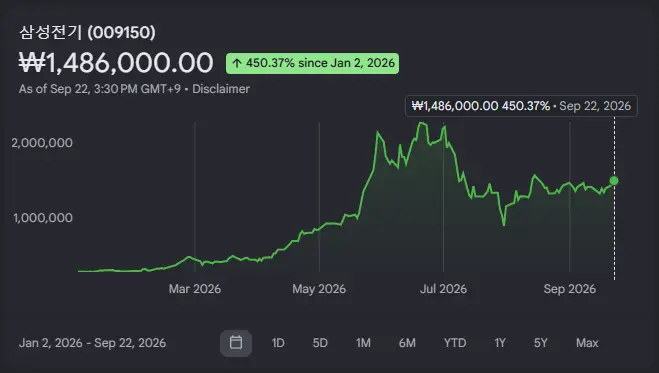Select the 5Y time range
This screenshot has width=659, height=373.
(x=540, y=343)
